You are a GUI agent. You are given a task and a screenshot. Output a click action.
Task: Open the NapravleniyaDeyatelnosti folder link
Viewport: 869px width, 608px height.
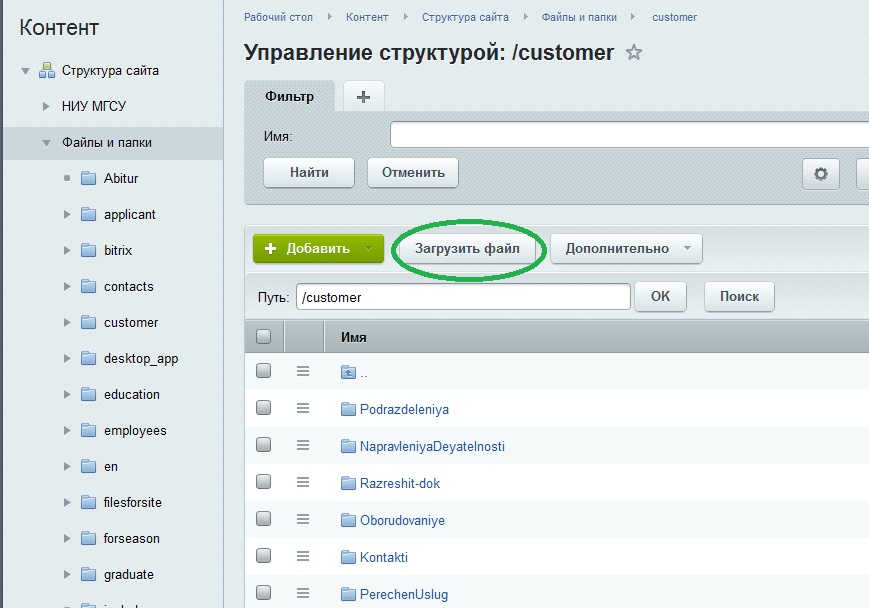pos(432,446)
